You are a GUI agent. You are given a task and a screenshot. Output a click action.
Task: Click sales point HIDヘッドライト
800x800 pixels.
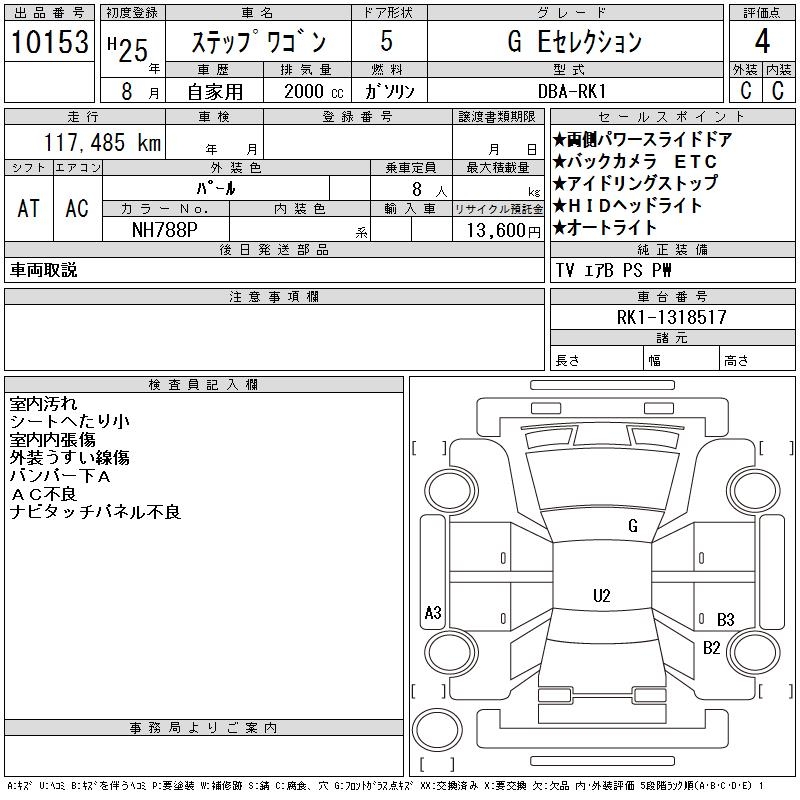(x=628, y=206)
